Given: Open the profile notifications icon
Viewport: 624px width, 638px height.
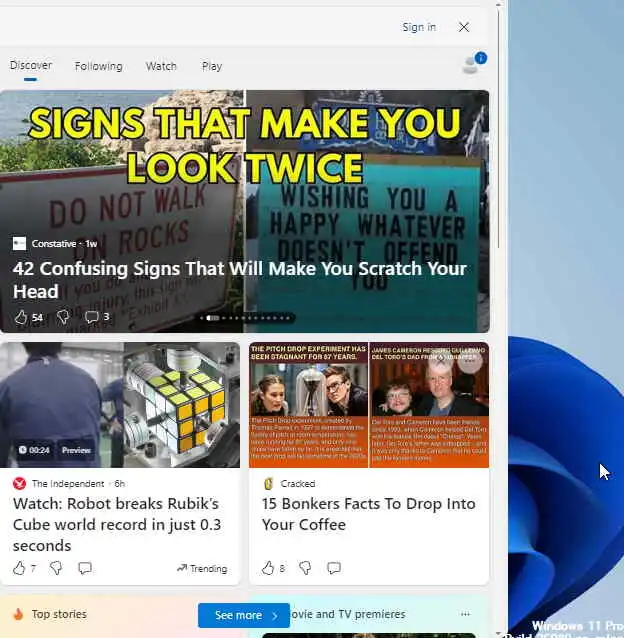Looking at the screenshot, I should 474,63.
